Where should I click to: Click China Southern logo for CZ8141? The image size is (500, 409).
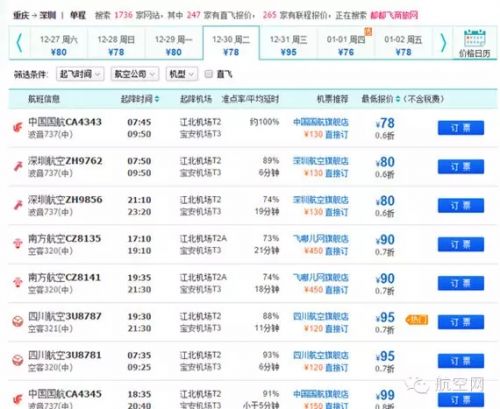pyautogui.click(x=18, y=283)
